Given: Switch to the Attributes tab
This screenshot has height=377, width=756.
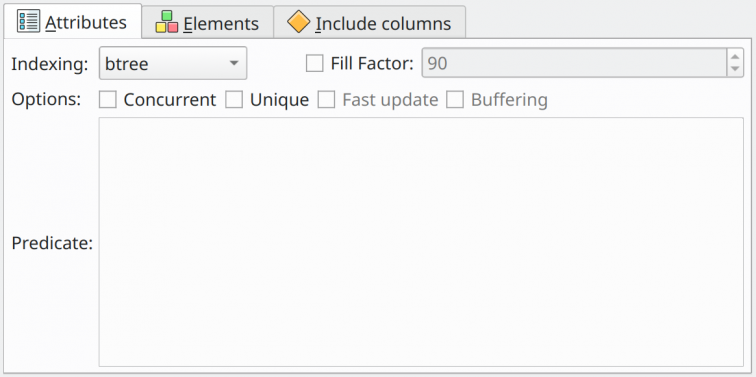Looking at the screenshot, I should tap(73, 21).
